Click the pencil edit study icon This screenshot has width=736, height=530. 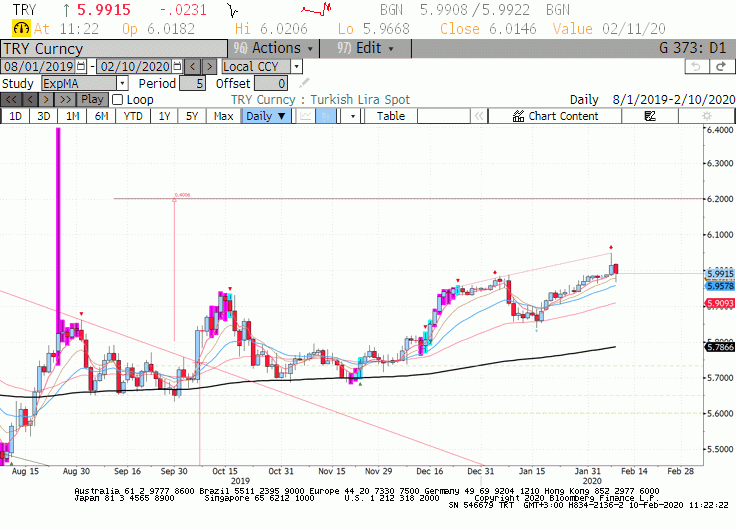[x=304, y=84]
